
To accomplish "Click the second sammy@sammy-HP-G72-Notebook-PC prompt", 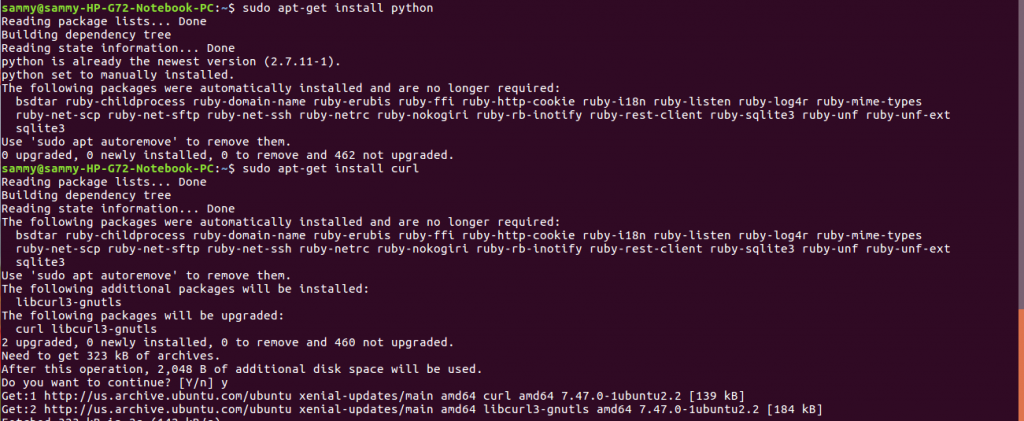I will click(108, 168).
